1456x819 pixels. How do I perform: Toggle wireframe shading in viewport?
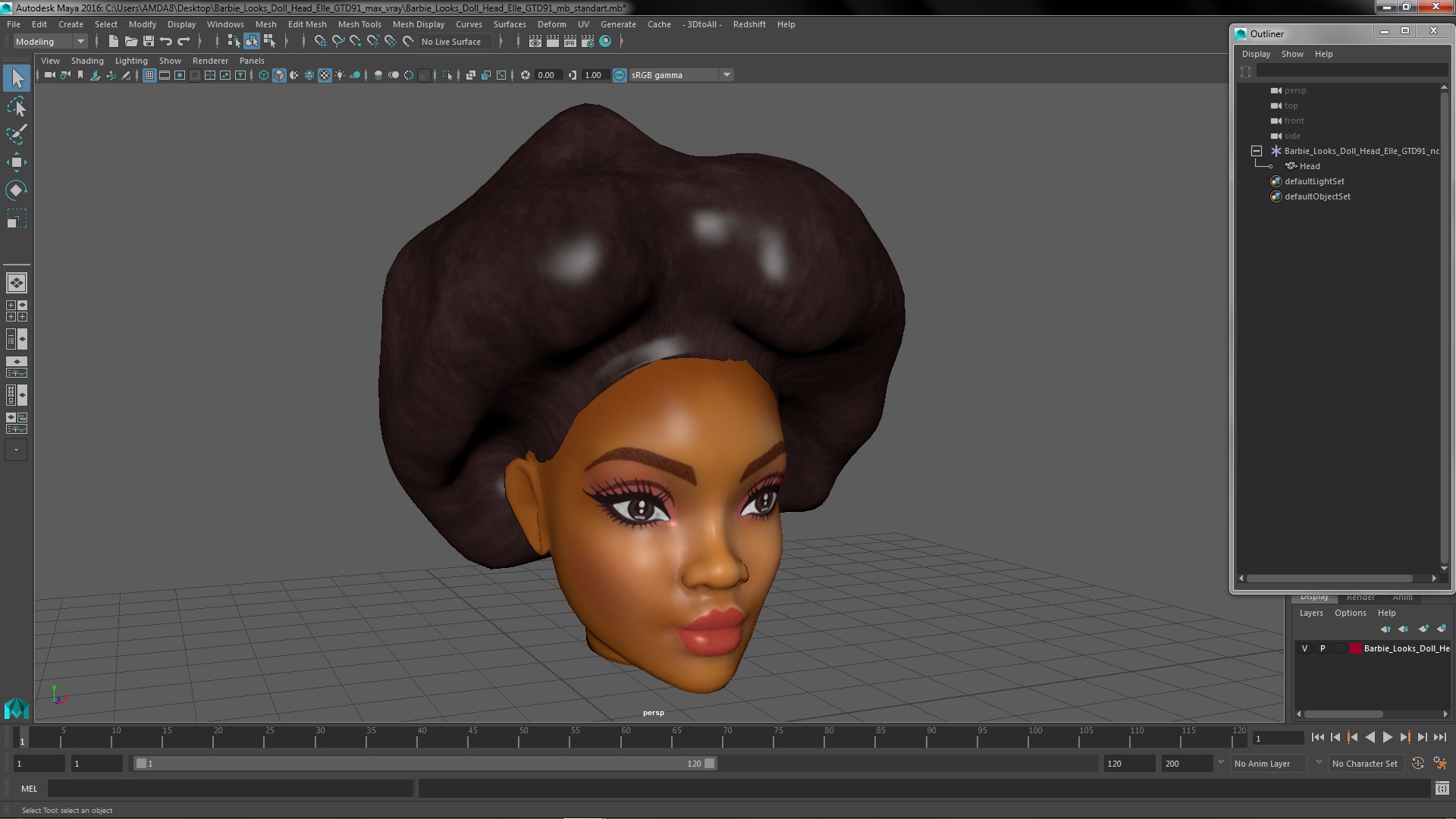coord(264,75)
